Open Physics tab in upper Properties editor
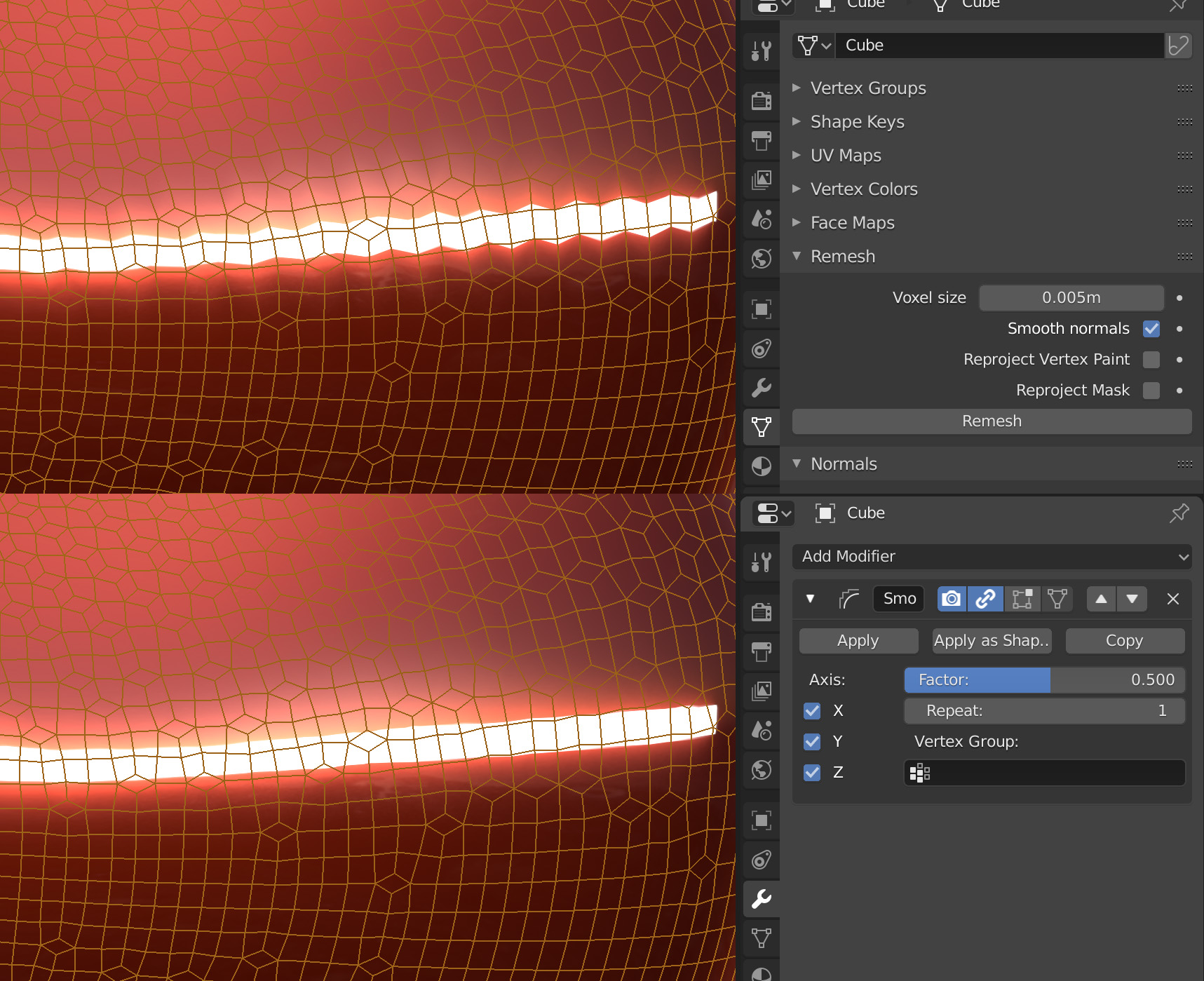This screenshot has height=981, width=1204. point(762,349)
